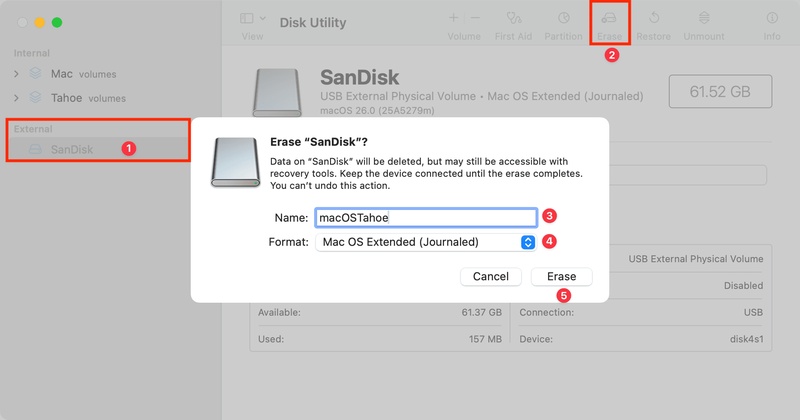Click the green full-screen window button

(57, 22)
